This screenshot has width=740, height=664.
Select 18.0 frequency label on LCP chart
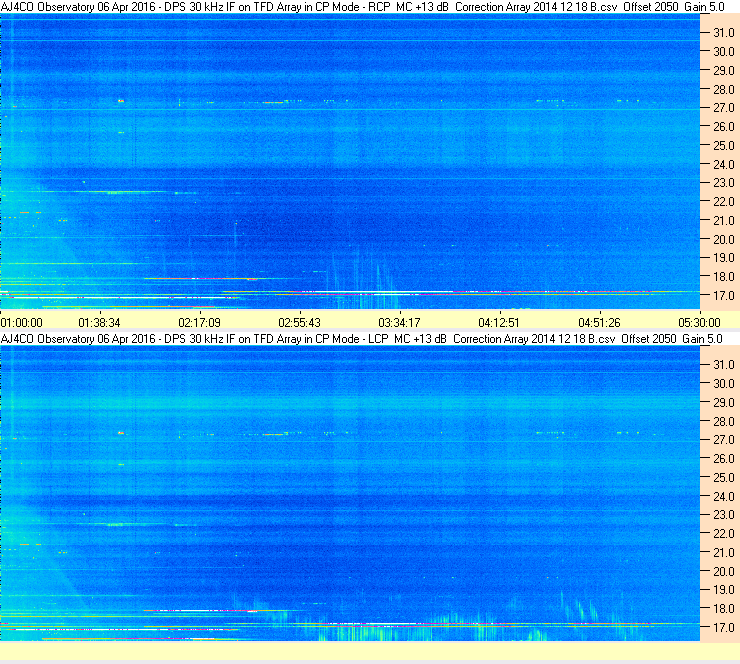point(724,609)
